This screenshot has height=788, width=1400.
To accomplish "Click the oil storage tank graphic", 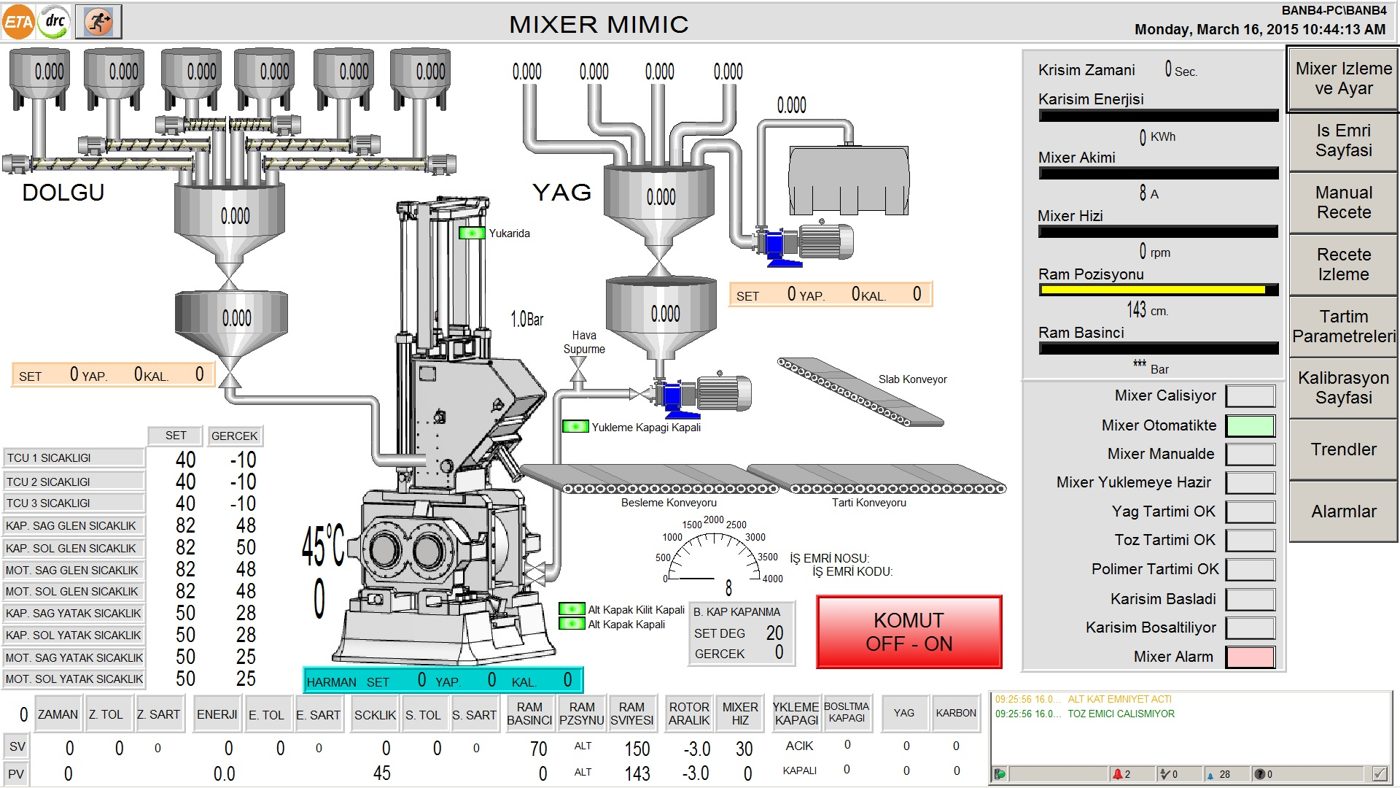I will (x=848, y=180).
